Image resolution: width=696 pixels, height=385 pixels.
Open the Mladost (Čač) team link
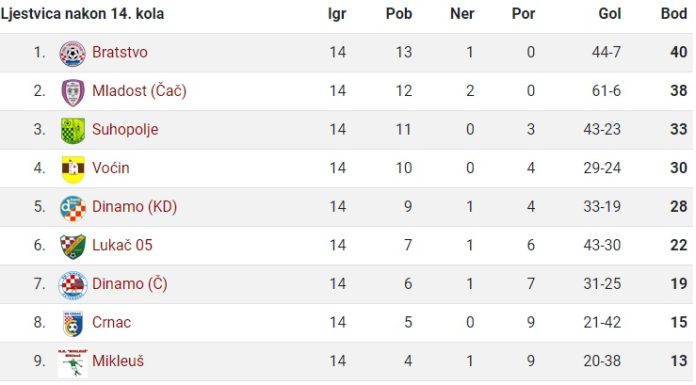139,91
